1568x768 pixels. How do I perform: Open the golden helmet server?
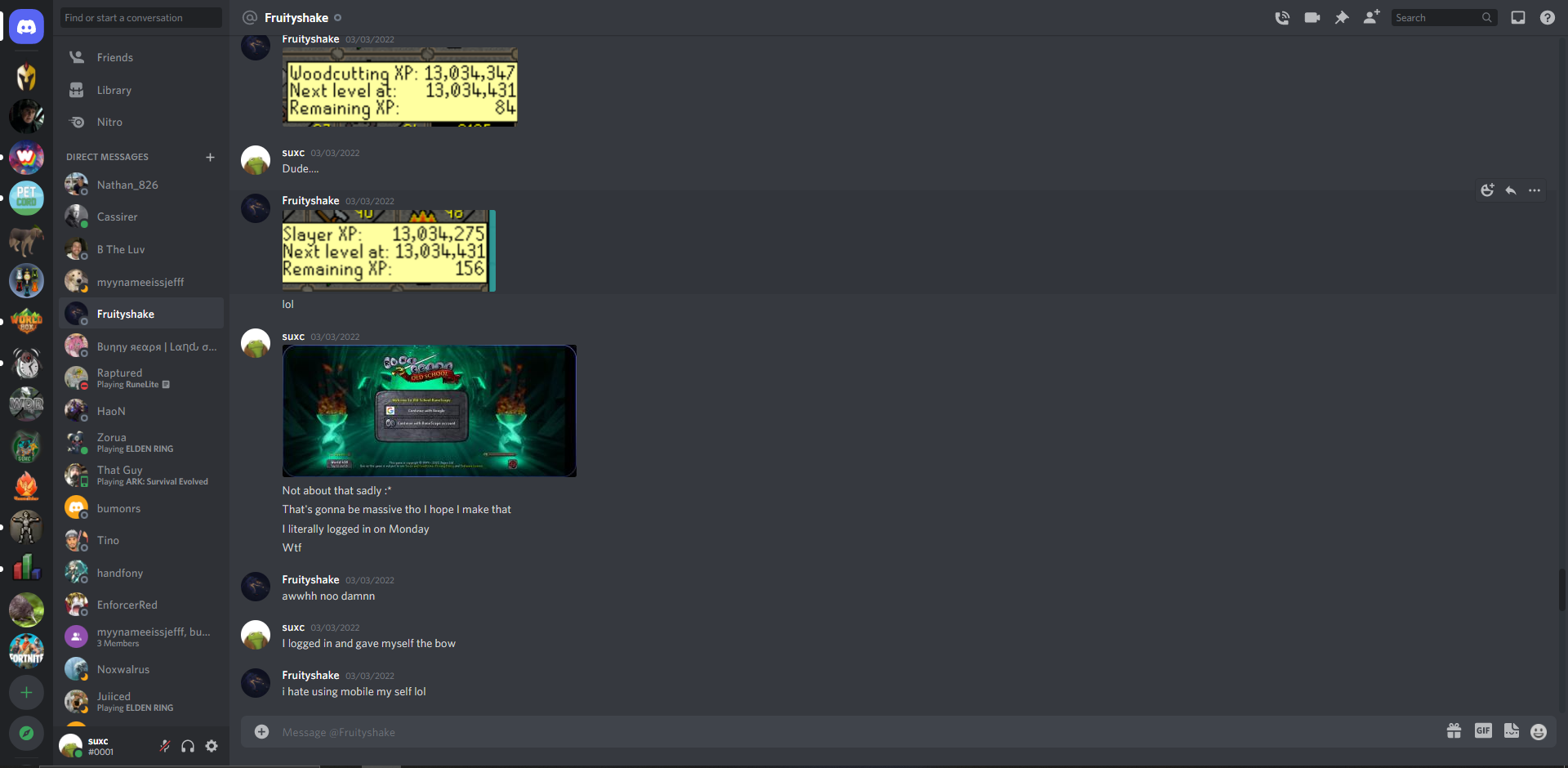(x=26, y=76)
